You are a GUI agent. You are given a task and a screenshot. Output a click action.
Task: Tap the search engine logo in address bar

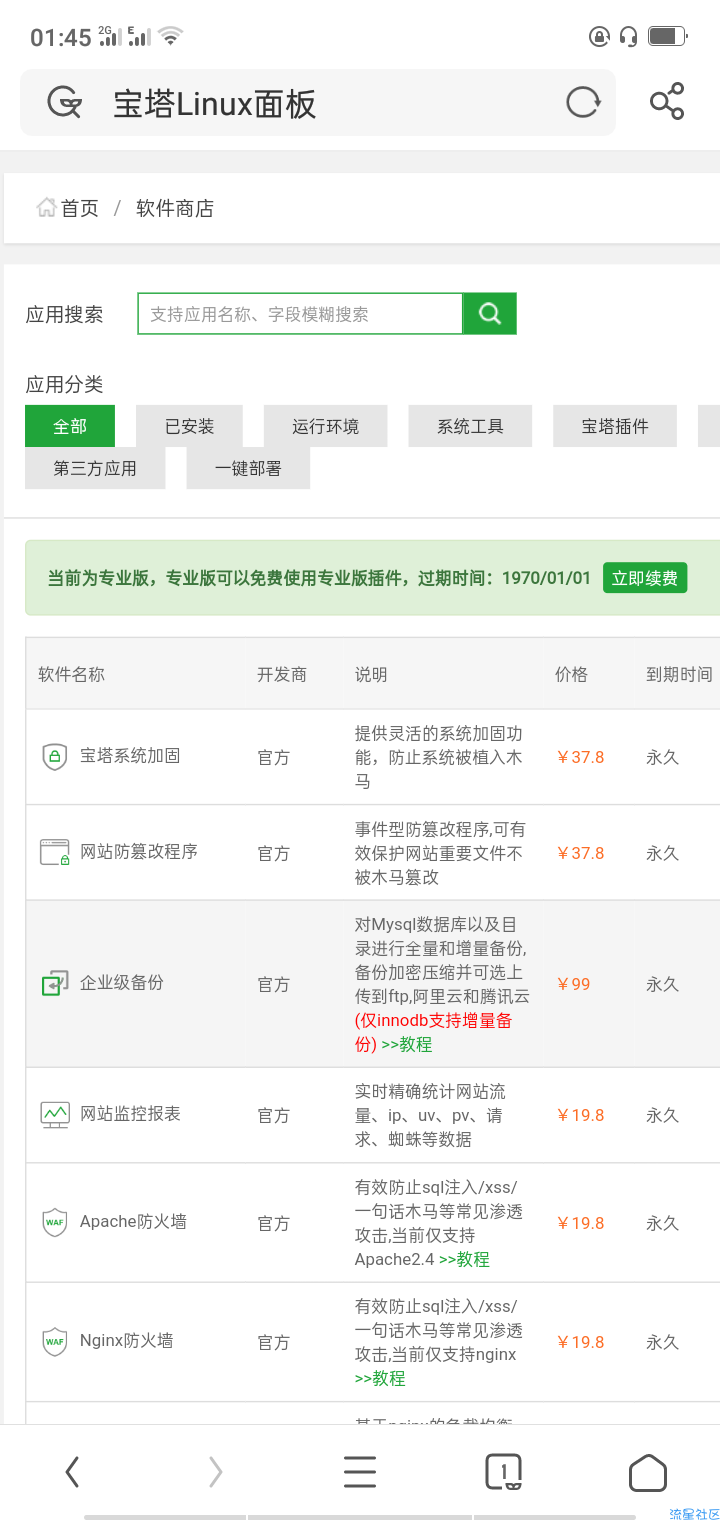coord(64,102)
